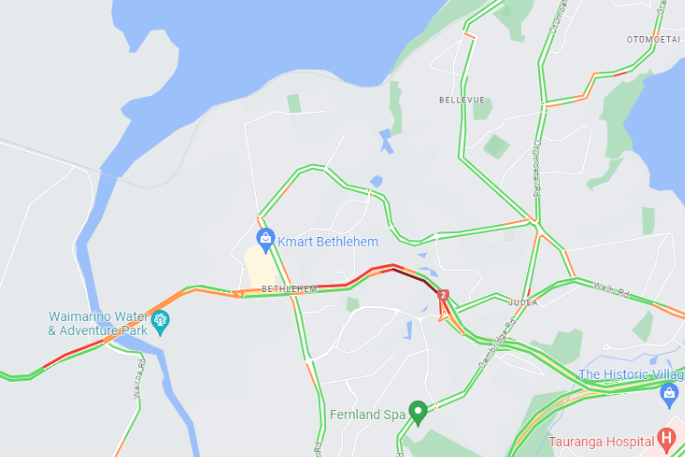Click the Waihi Rd road label
The image size is (685, 457).
[x=611, y=290]
